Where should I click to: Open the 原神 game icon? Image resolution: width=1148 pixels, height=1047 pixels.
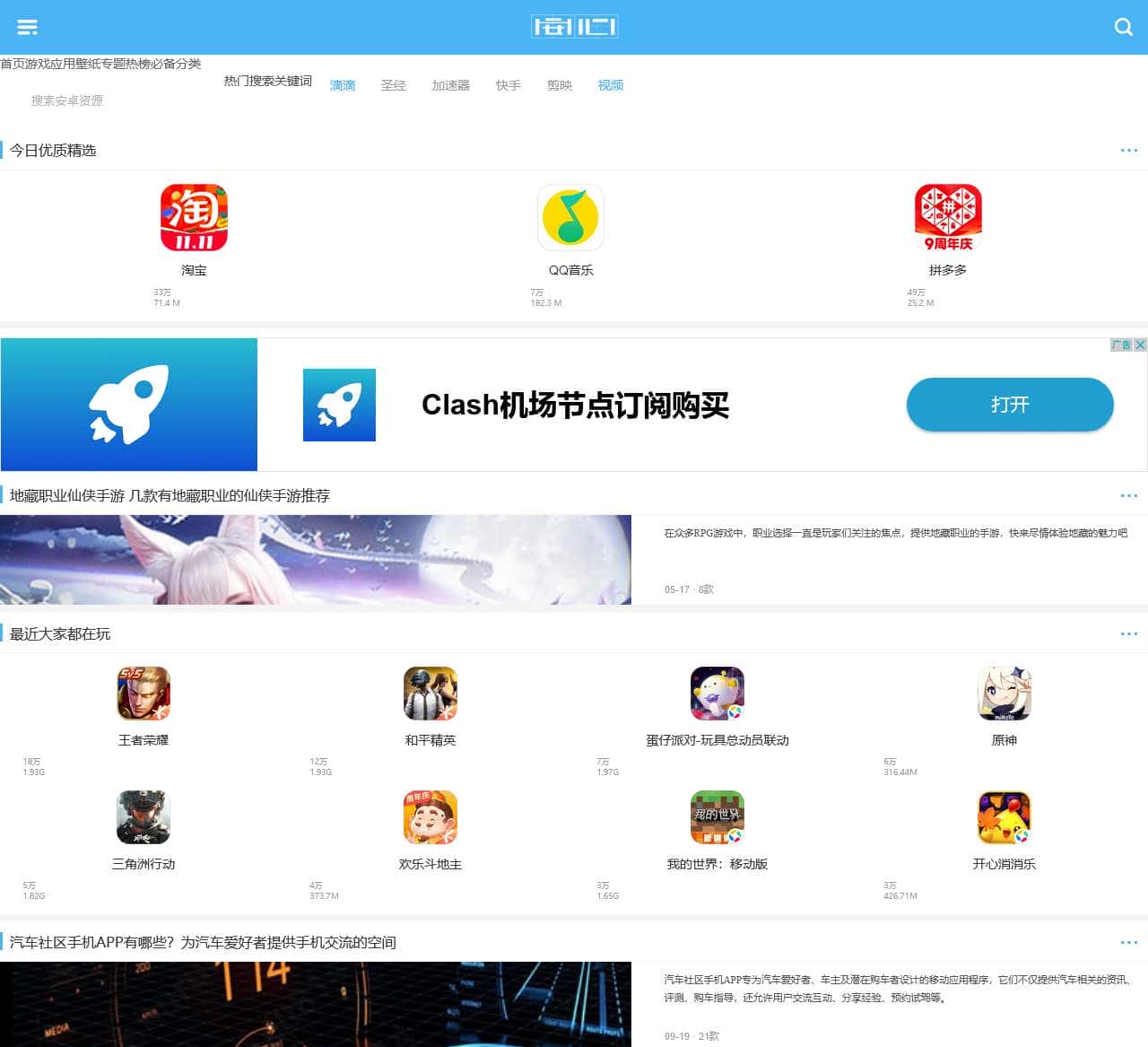coord(1004,694)
